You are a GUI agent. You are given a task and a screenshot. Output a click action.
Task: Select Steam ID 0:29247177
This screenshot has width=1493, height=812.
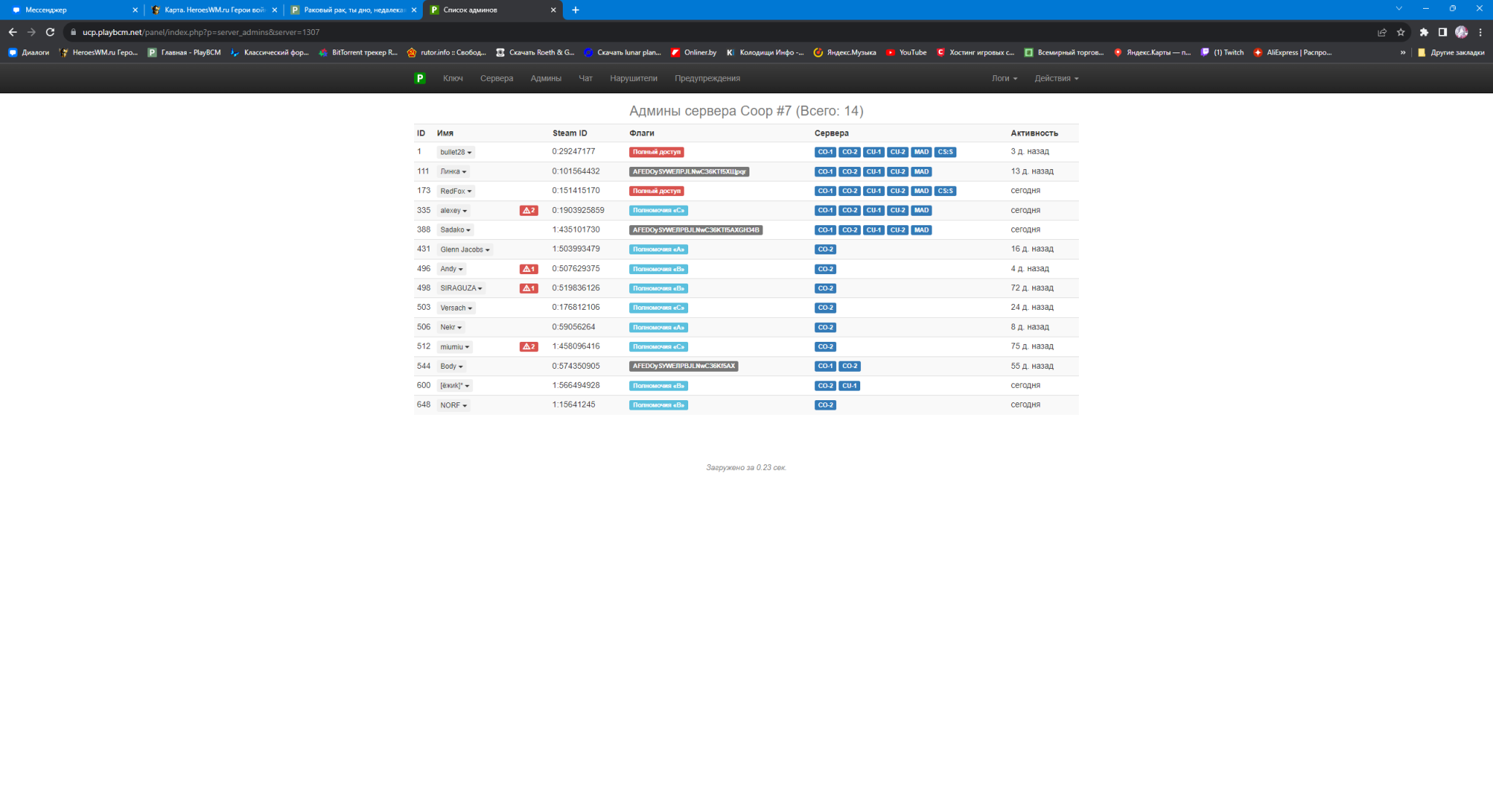[574, 152]
